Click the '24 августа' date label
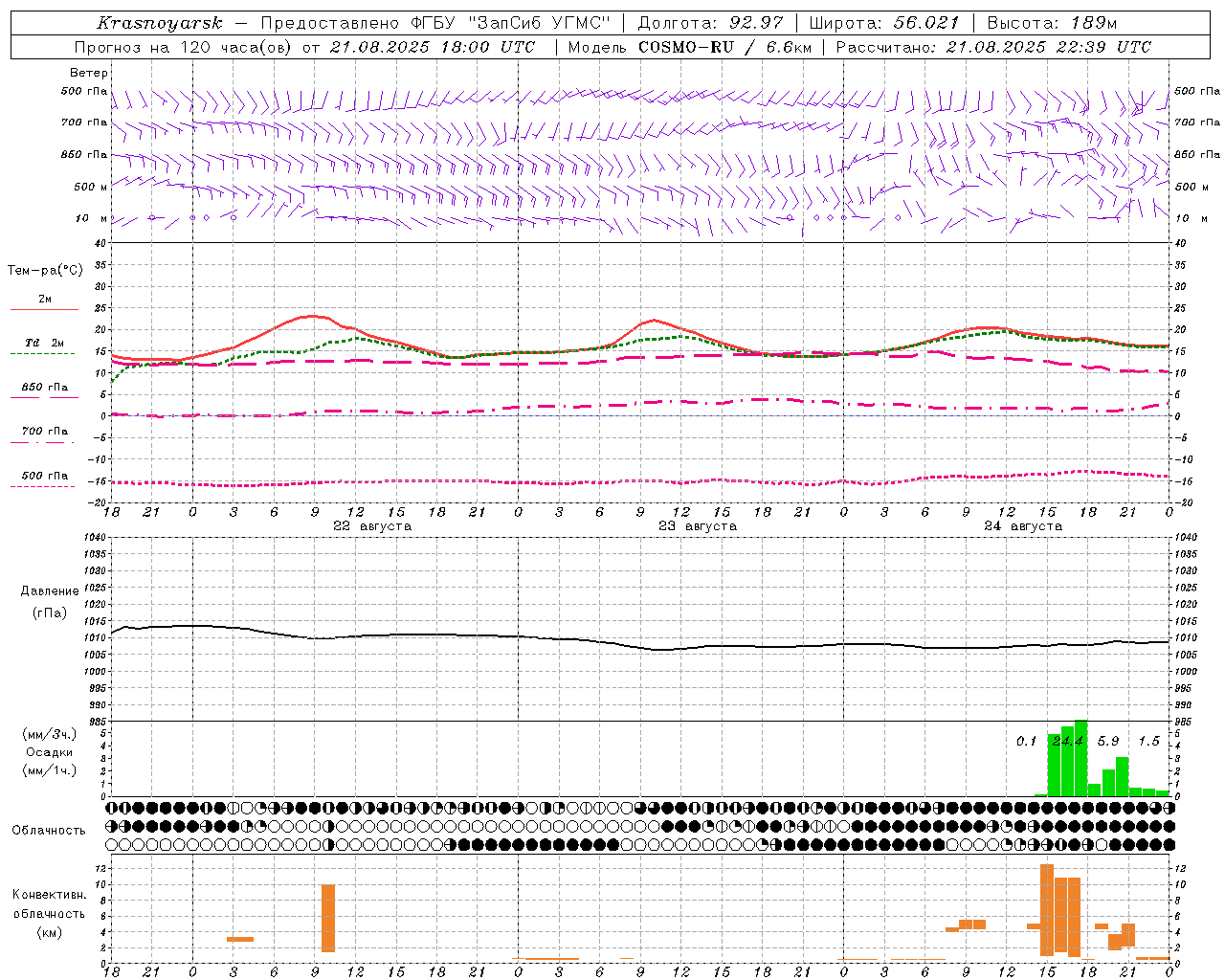The height and width of the screenshot is (980, 1225). 1023,526
